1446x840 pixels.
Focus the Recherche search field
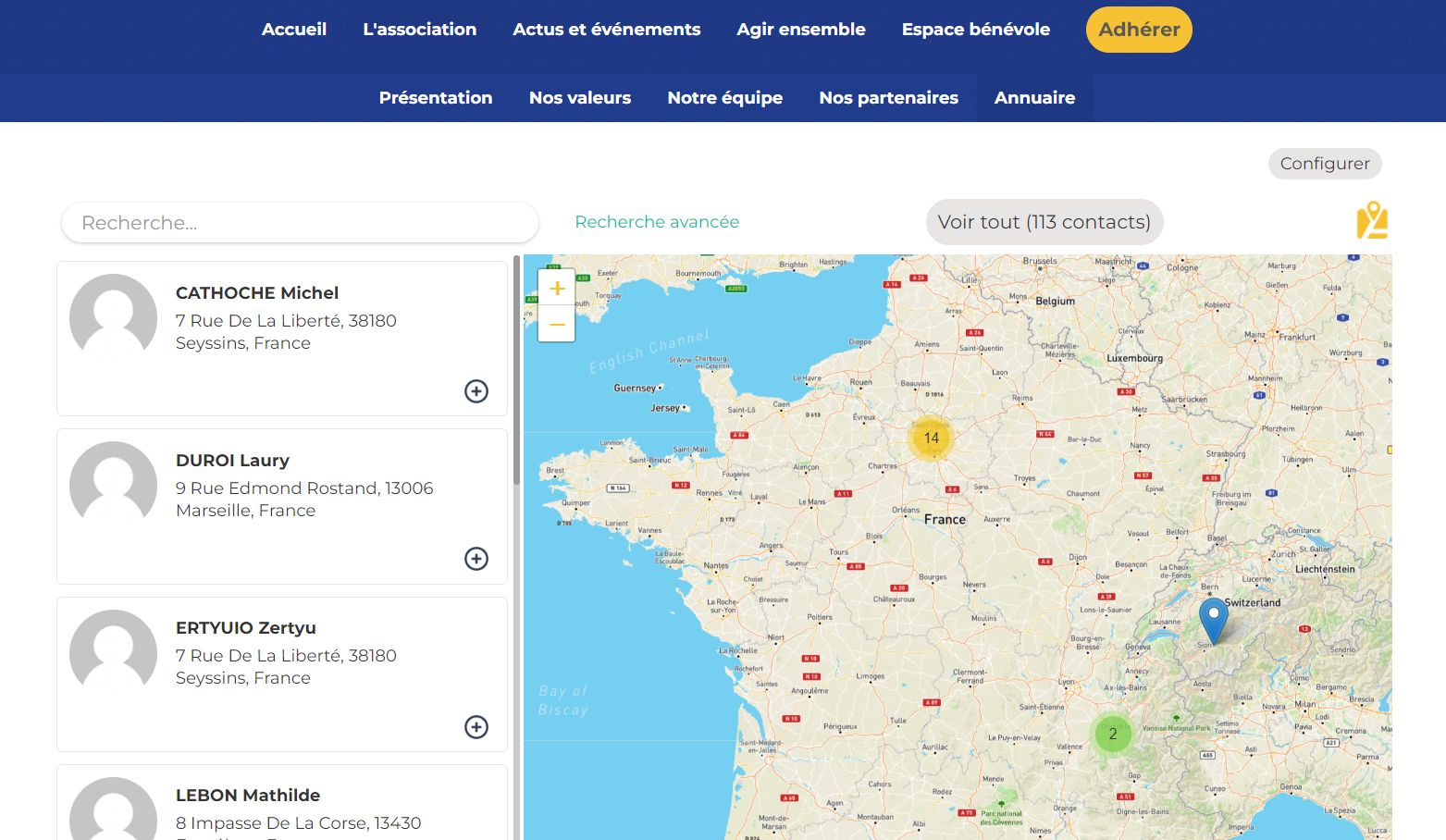300,223
